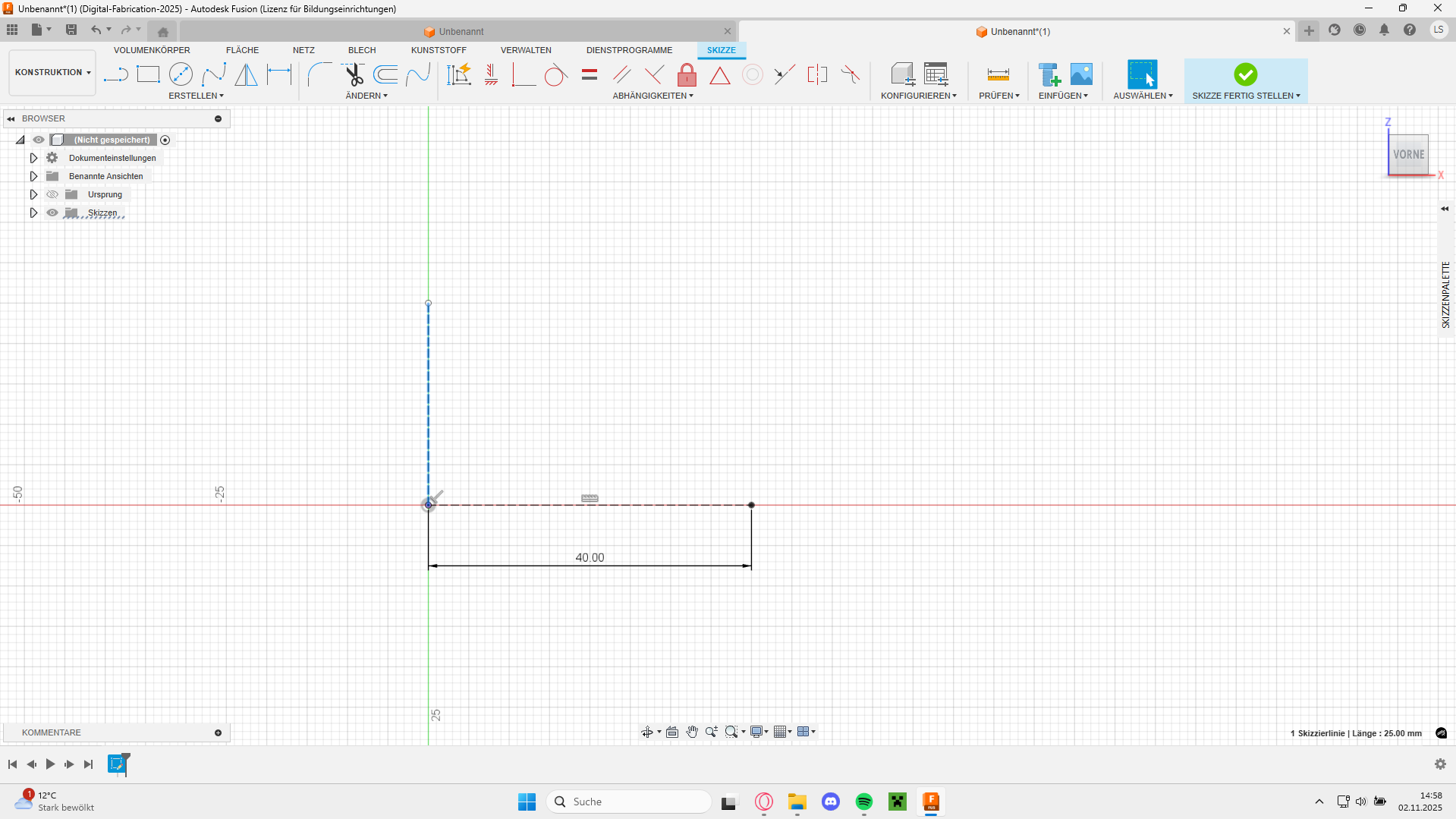The width and height of the screenshot is (1456, 819).
Task: Expand the Dokumenteinstellungen tree node
Action: click(x=33, y=158)
